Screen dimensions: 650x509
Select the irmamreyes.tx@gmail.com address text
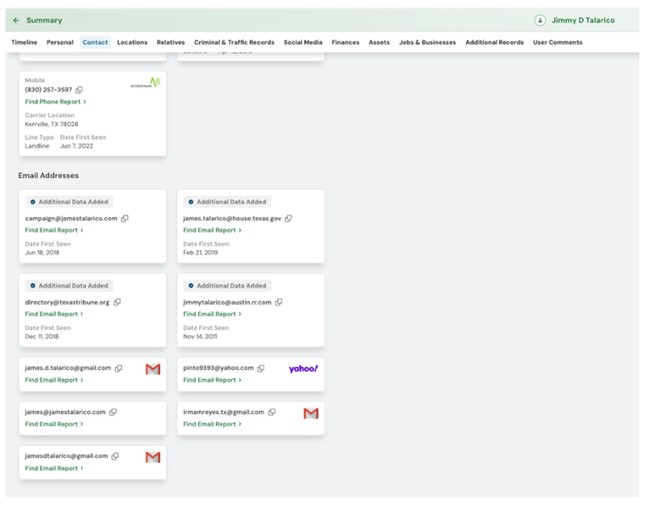(x=224, y=412)
